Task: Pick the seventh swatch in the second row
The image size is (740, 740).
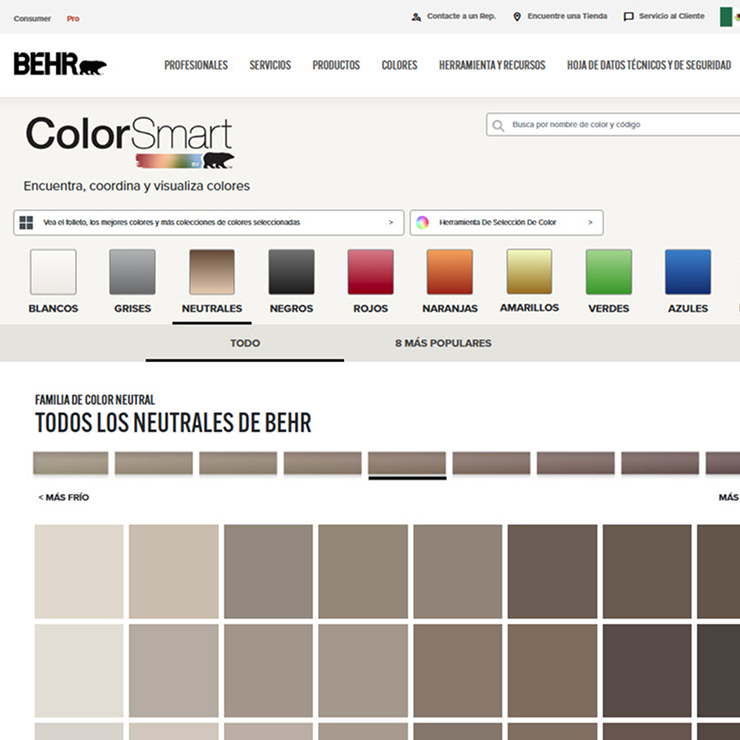Action: coord(647,671)
